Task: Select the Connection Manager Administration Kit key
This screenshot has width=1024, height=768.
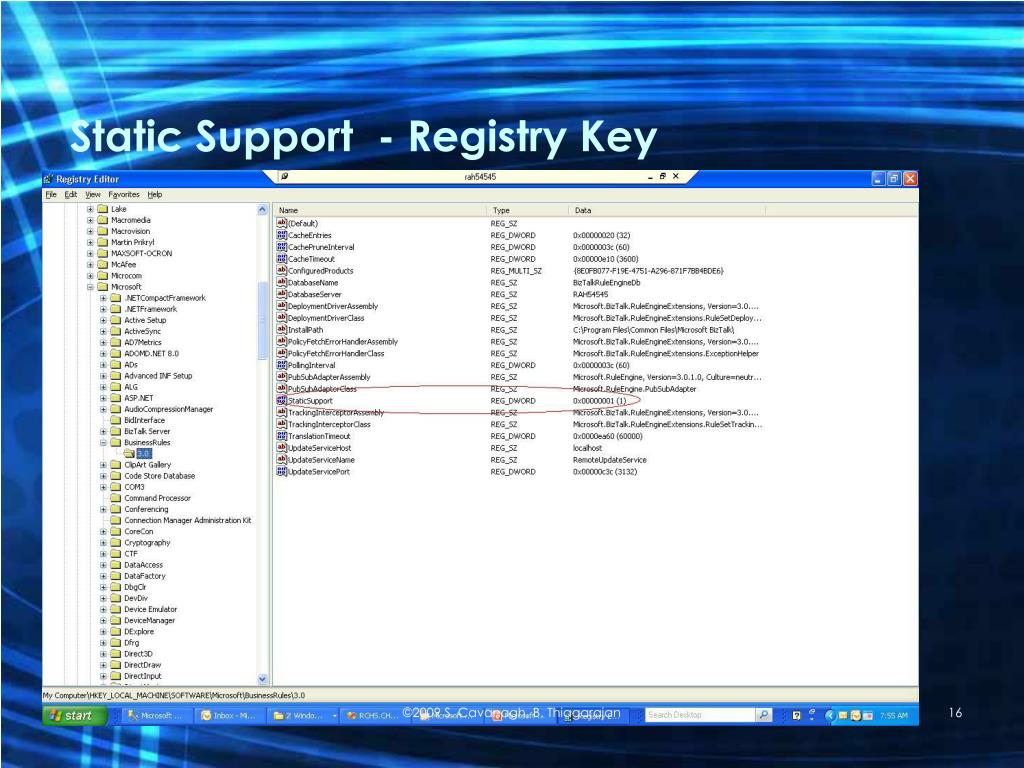Action: (187, 520)
